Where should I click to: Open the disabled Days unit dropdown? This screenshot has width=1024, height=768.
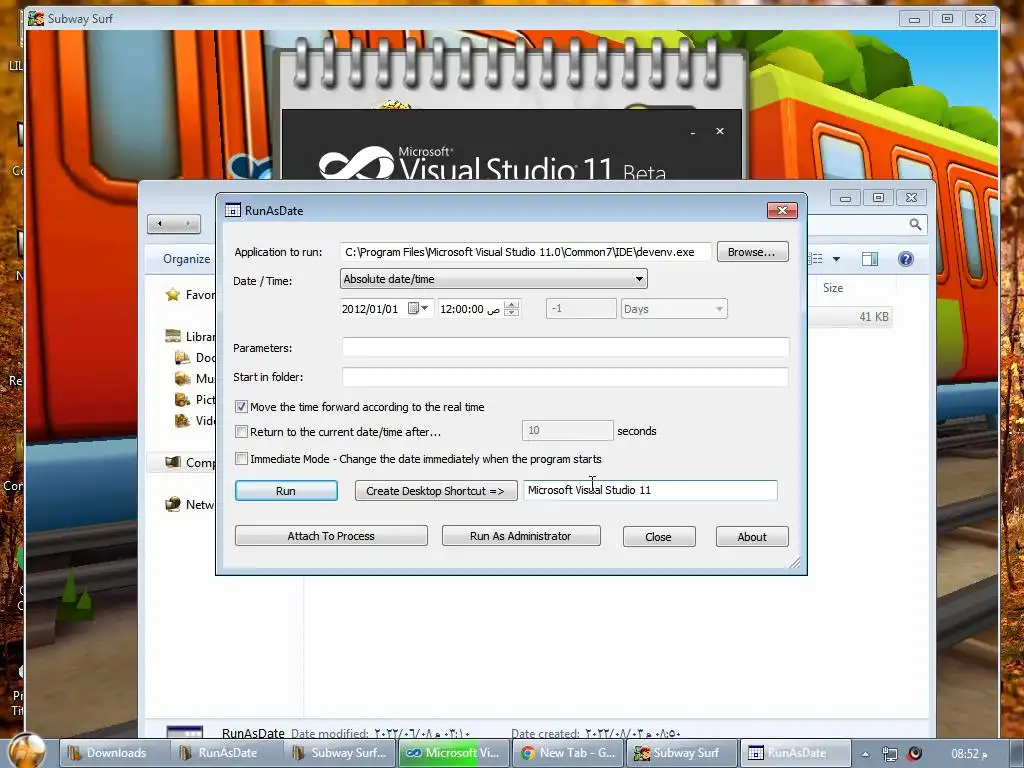(x=673, y=309)
